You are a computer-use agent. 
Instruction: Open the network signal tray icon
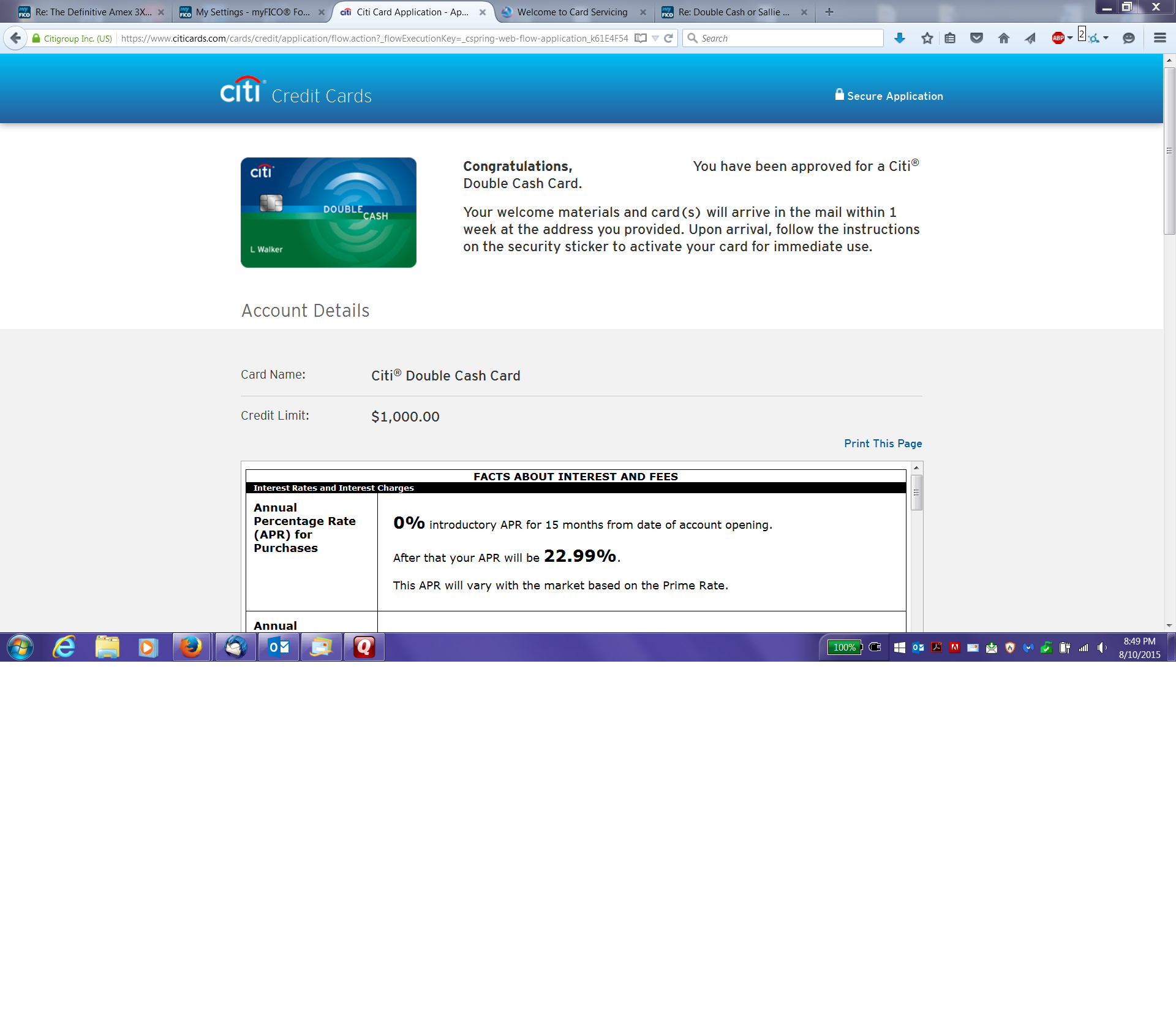pyautogui.click(x=1084, y=648)
